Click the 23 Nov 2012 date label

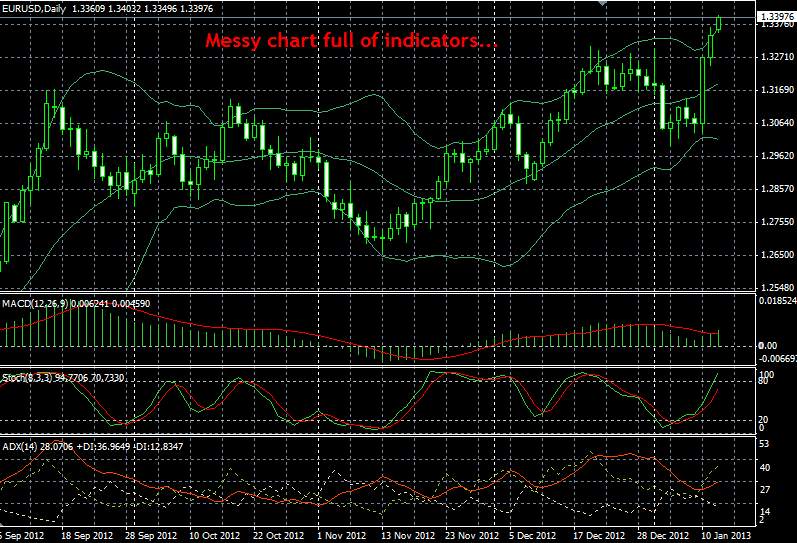click(x=472, y=536)
